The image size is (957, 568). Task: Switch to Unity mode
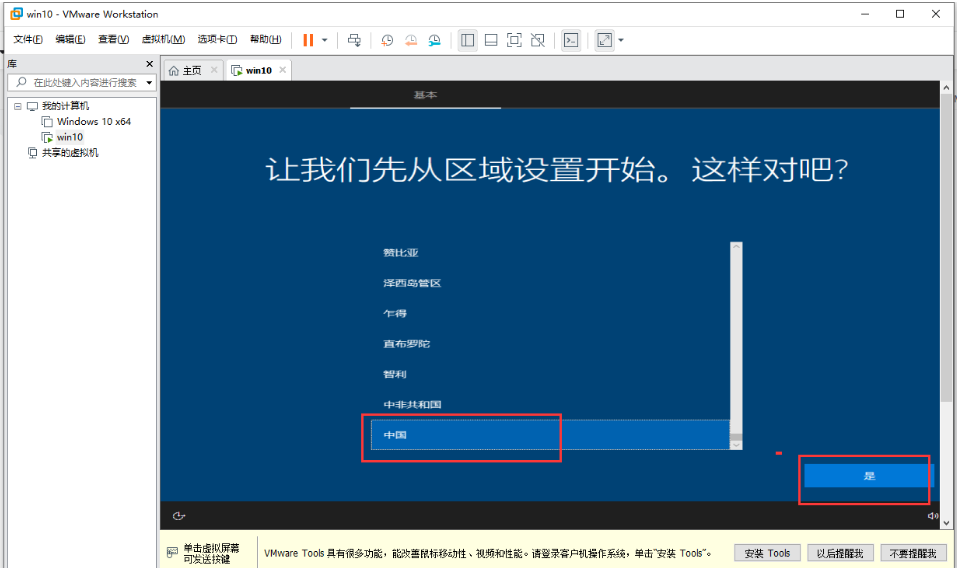[x=538, y=40]
